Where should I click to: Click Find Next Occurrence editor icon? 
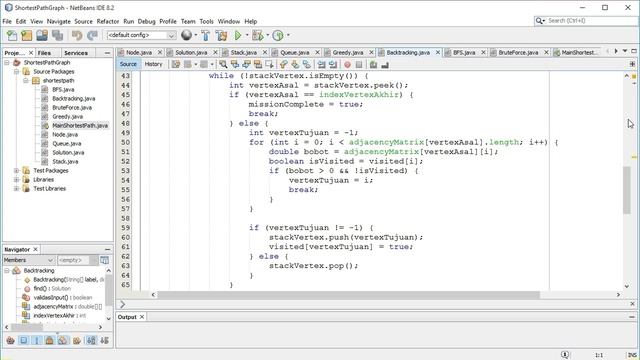pyautogui.click(x=246, y=64)
